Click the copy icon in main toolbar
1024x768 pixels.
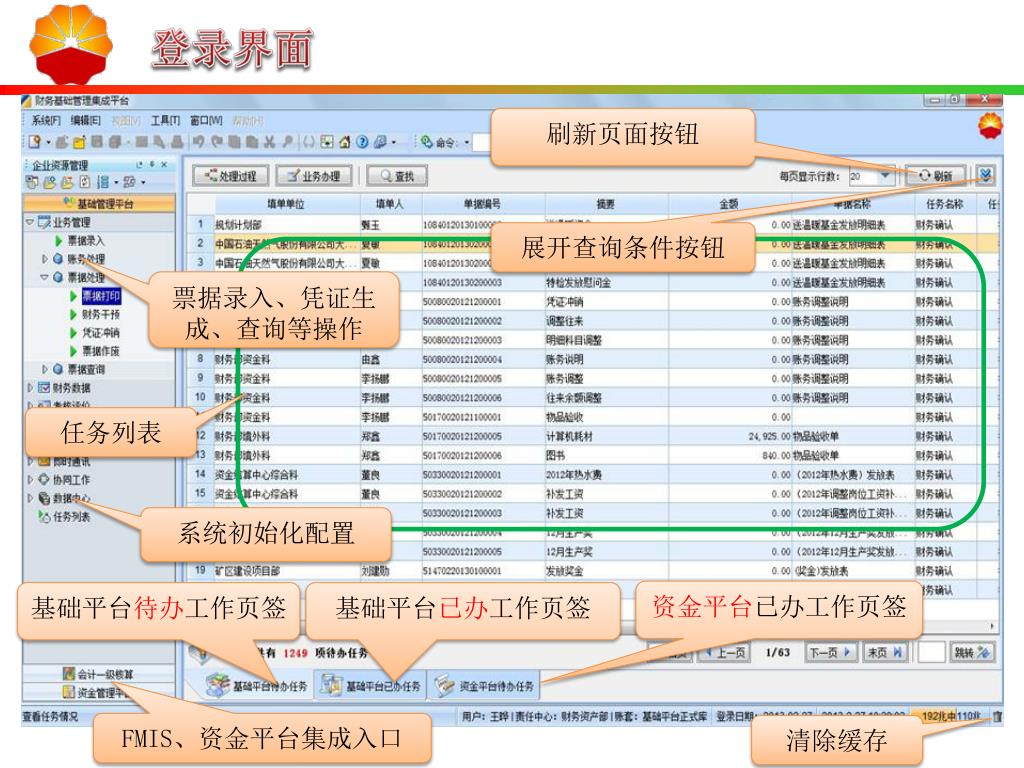click(x=234, y=142)
